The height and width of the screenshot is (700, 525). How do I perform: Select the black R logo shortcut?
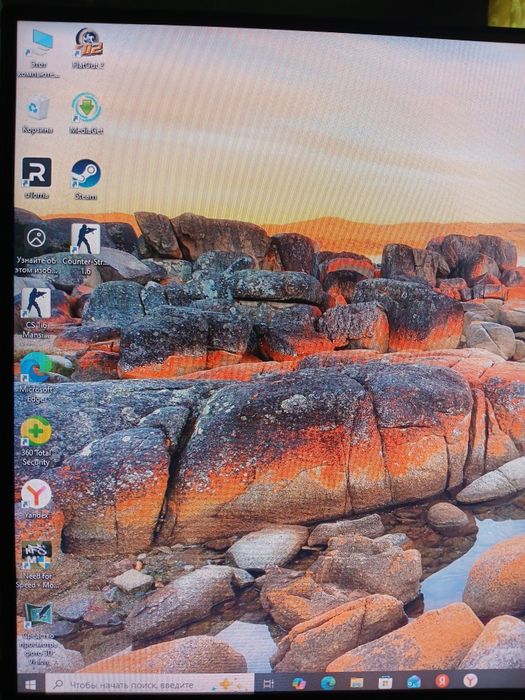coord(37,178)
